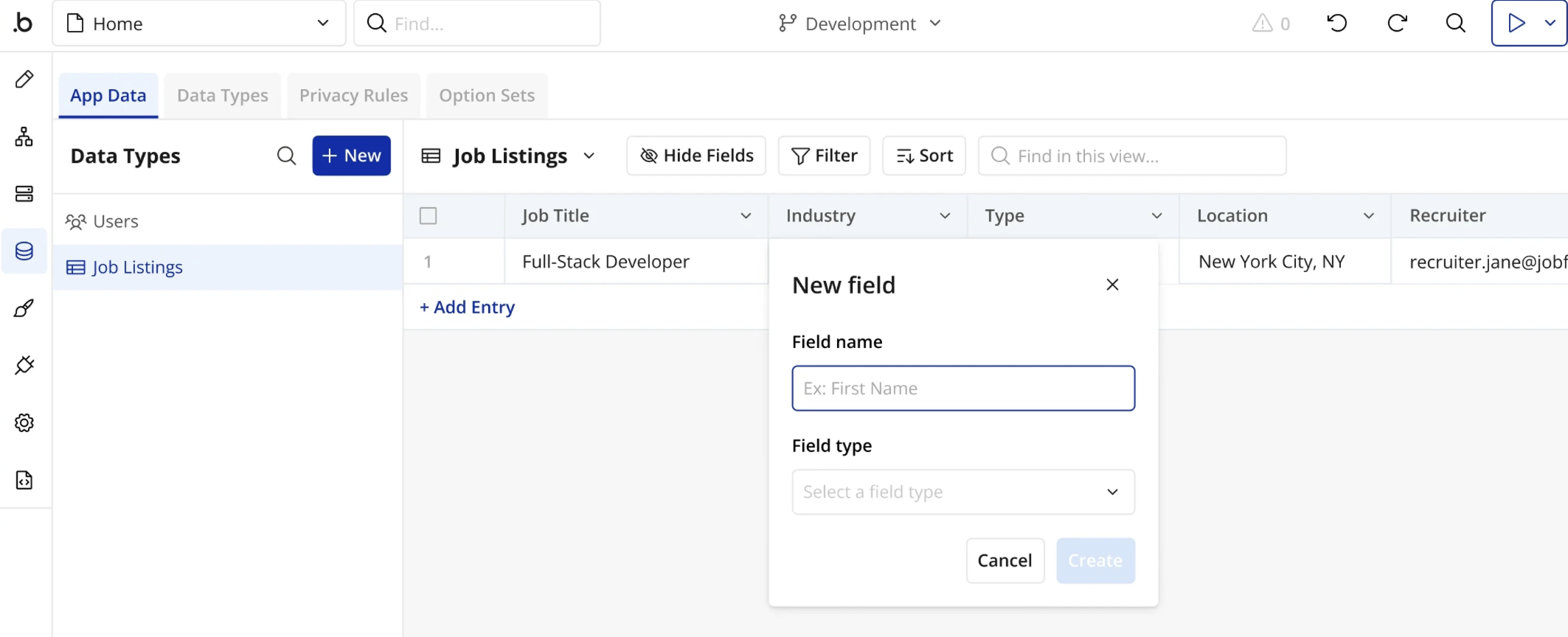This screenshot has height=637, width=1568.
Task: Open the Development branch dropdown
Action: click(x=860, y=24)
